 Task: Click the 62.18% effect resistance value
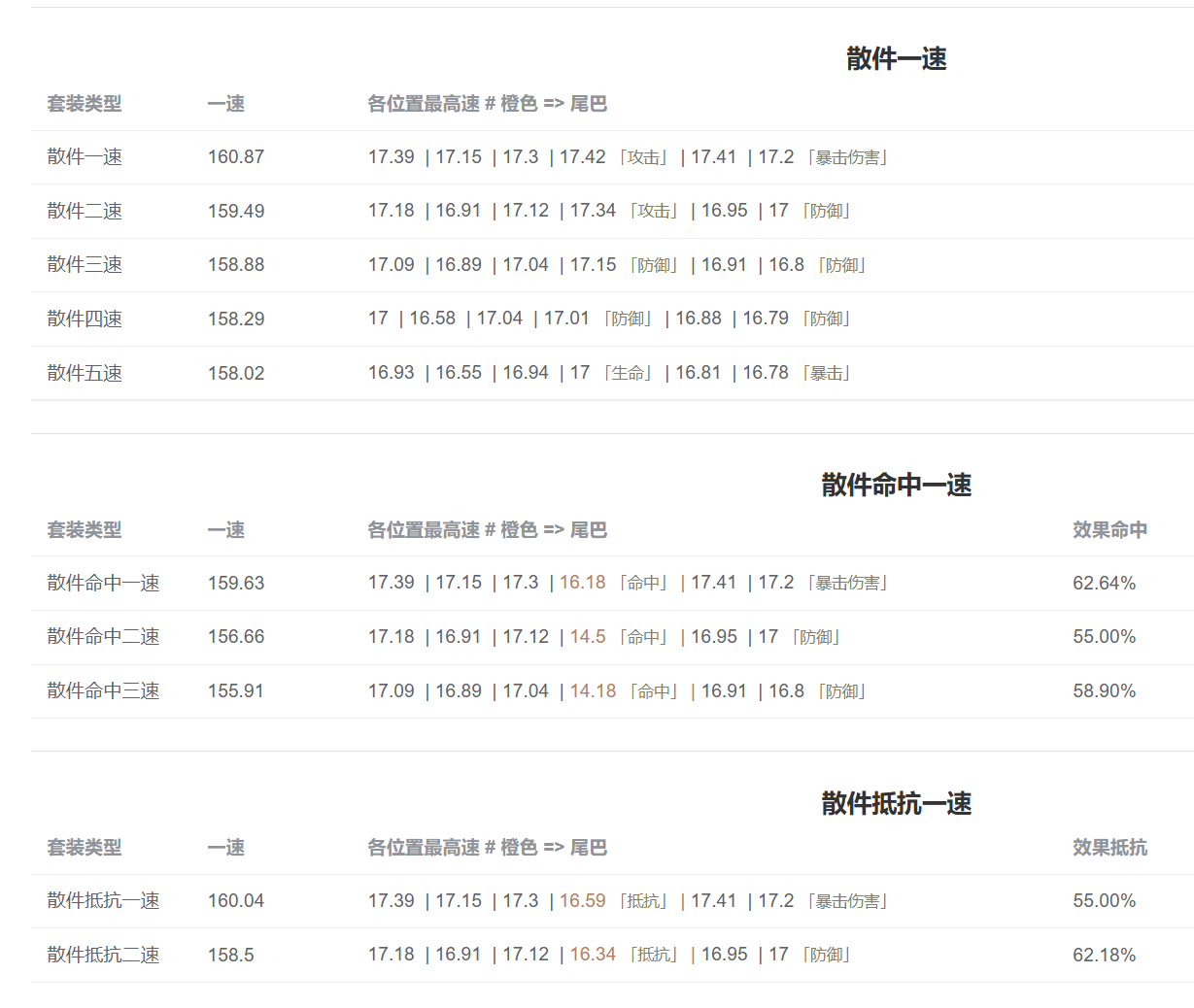[x=1104, y=955]
